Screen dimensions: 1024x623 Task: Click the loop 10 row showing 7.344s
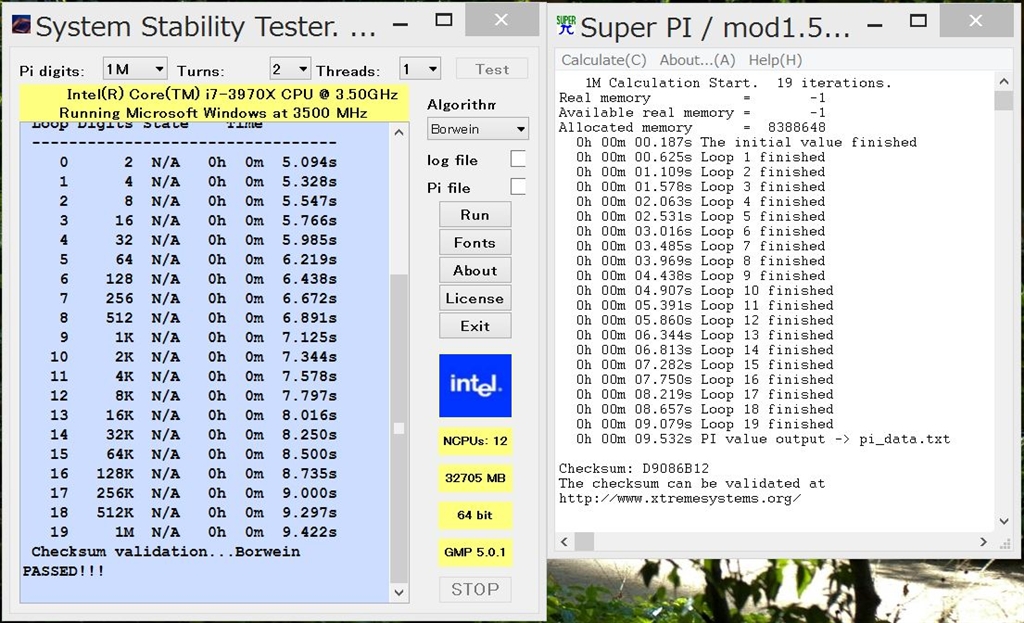[x=194, y=357]
